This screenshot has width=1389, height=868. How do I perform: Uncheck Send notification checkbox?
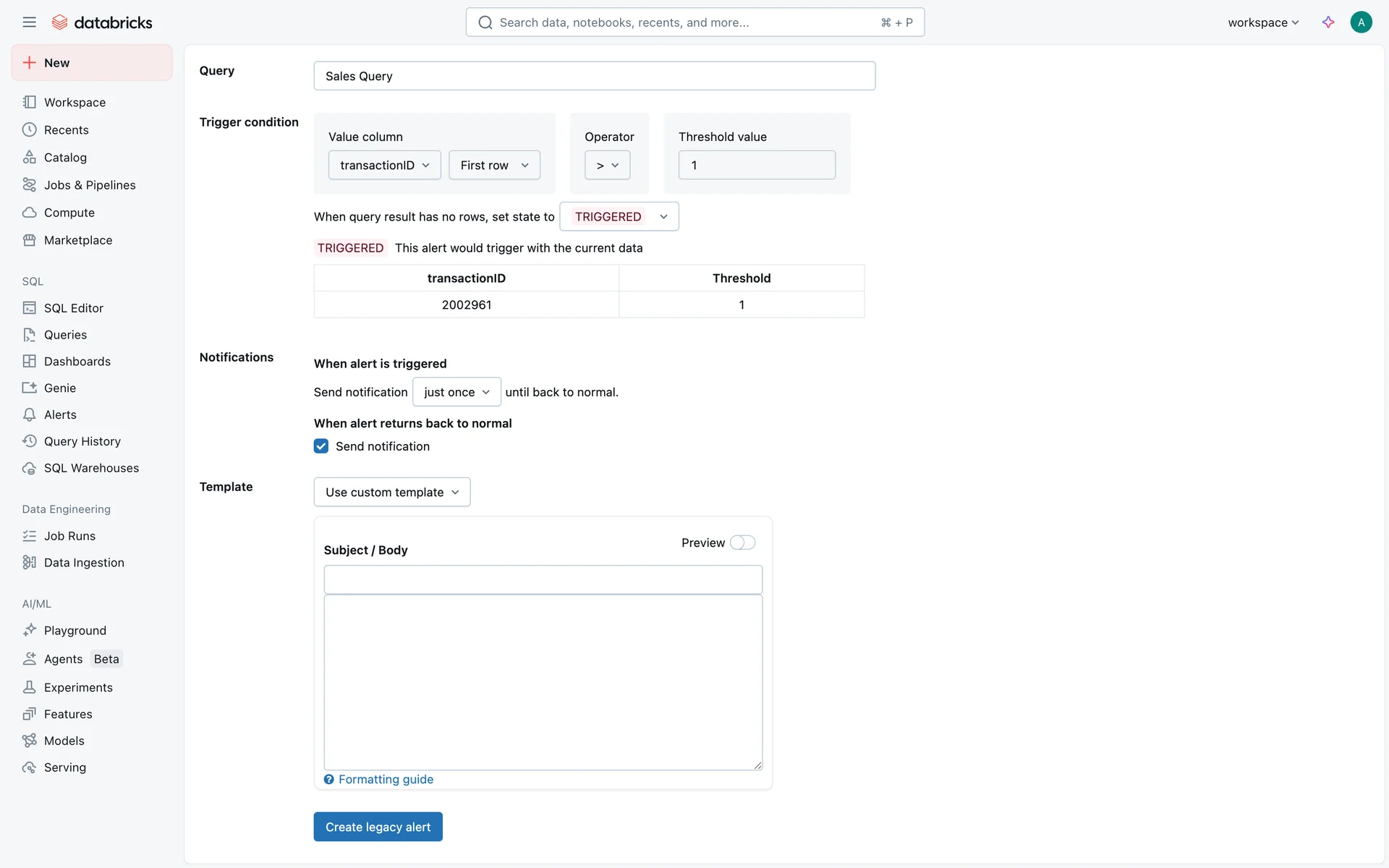coord(321,446)
